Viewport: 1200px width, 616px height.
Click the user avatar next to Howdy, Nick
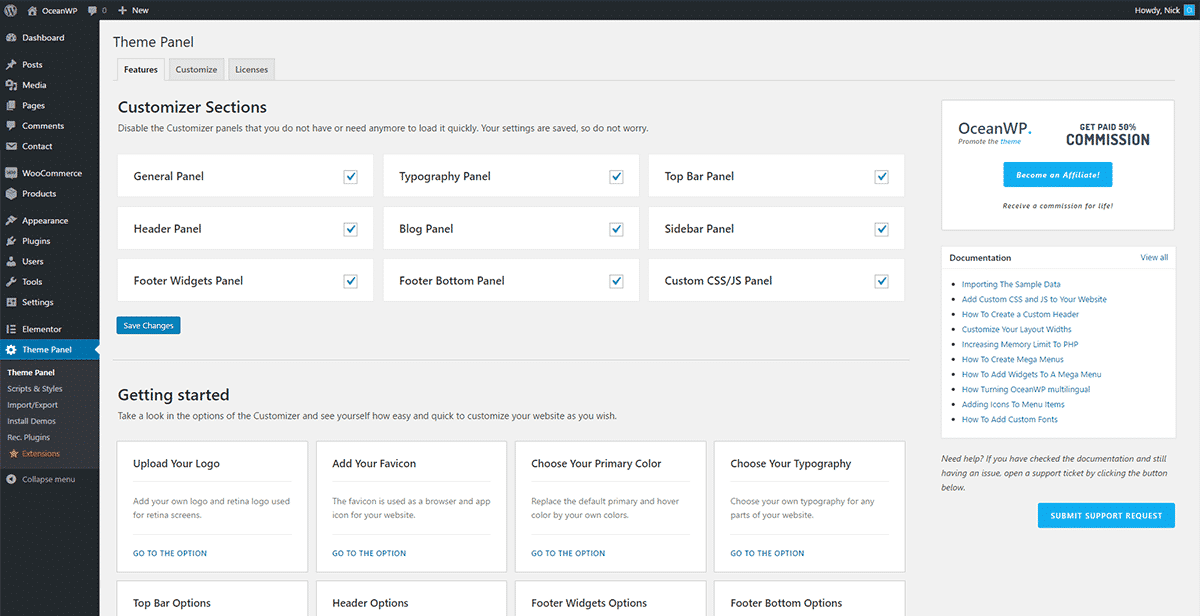pos(1187,10)
